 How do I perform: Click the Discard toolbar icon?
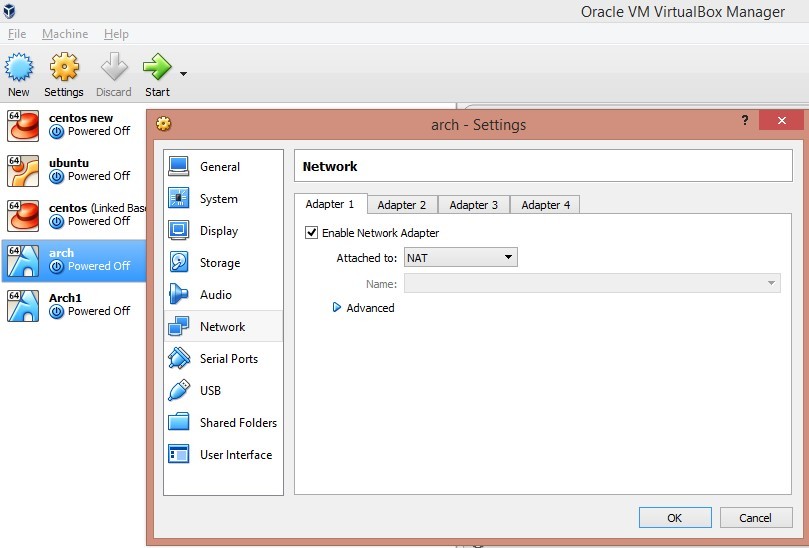[114, 67]
